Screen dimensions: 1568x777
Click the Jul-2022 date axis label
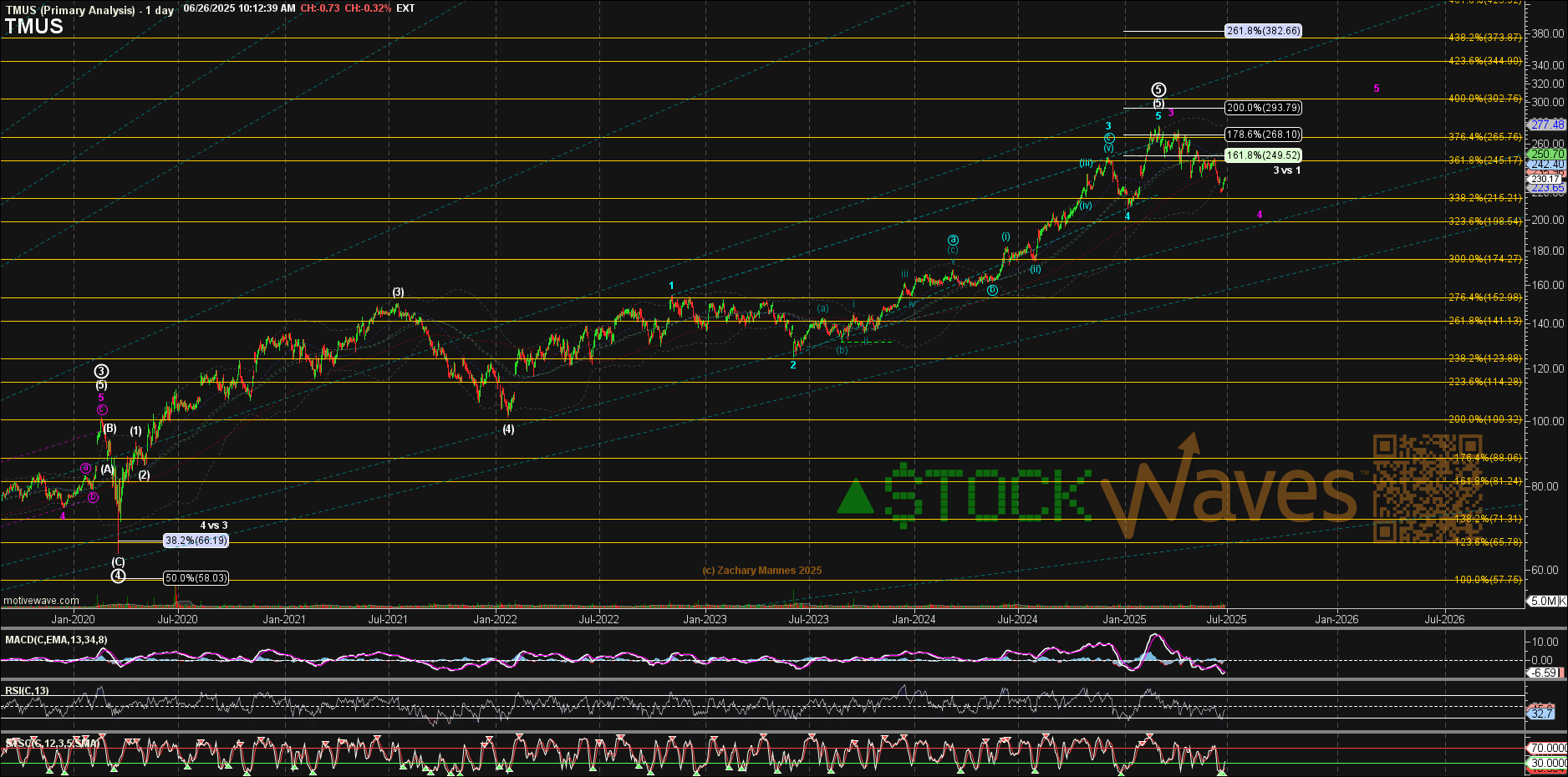598,619
